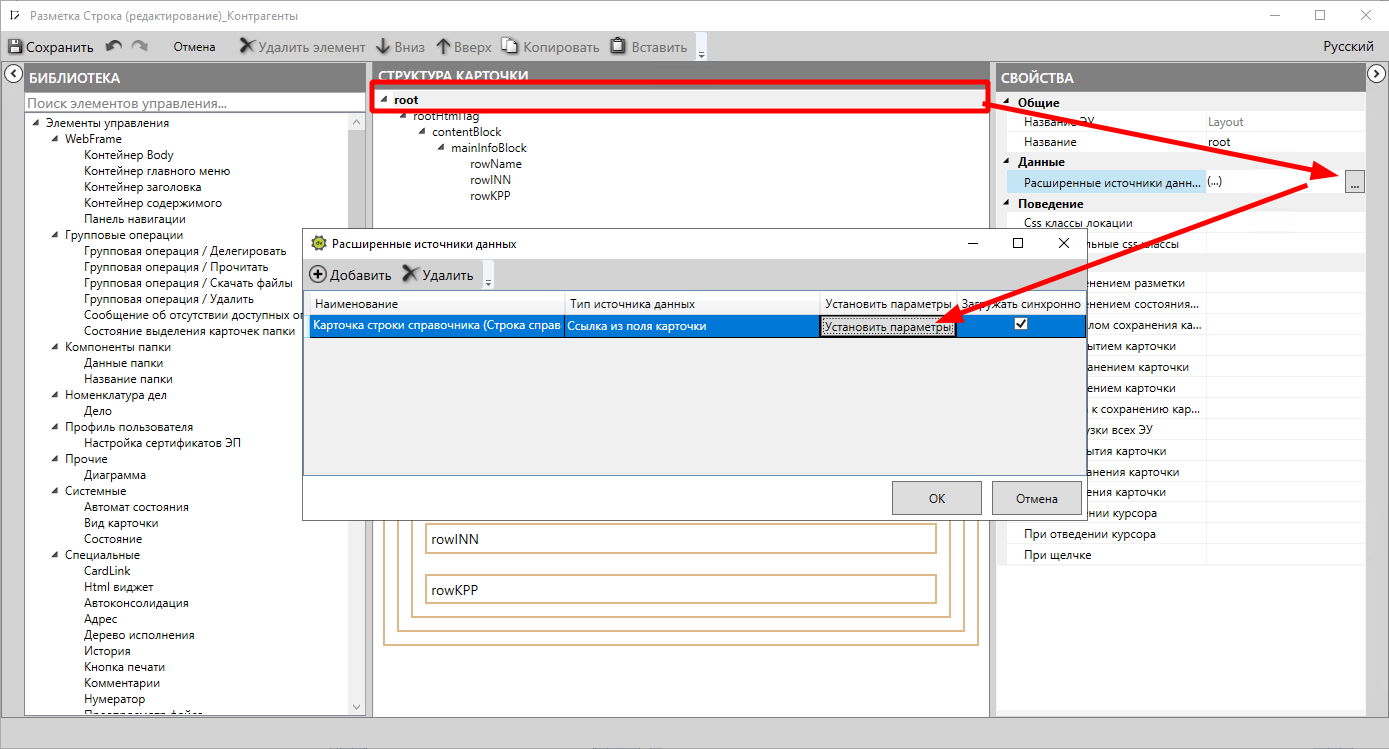
Task: Collapse Групповые операции tree group
Action: [55, 235]
